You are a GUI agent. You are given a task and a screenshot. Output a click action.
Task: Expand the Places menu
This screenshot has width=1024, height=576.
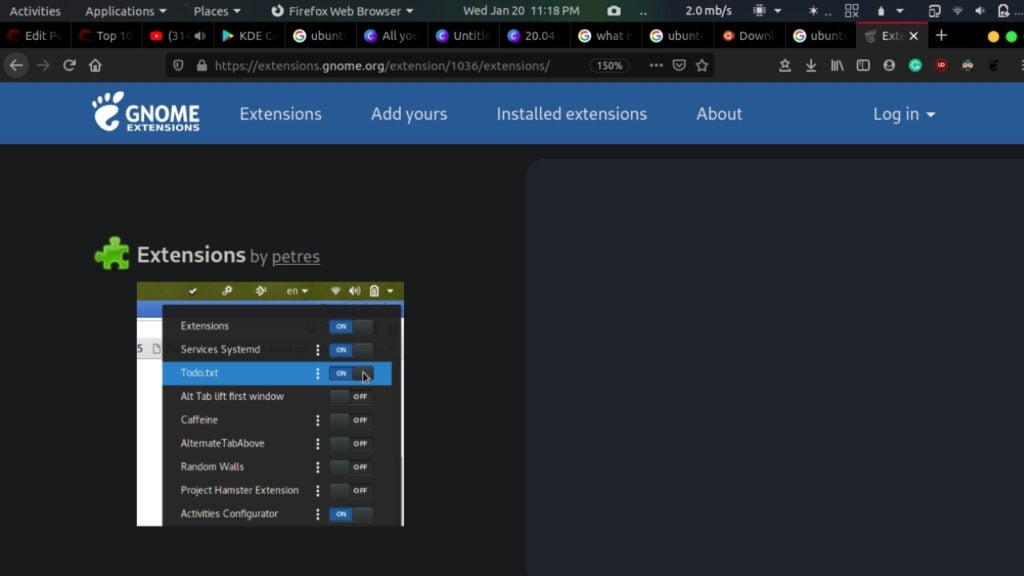pyautogui.click(x=217, y=11)
